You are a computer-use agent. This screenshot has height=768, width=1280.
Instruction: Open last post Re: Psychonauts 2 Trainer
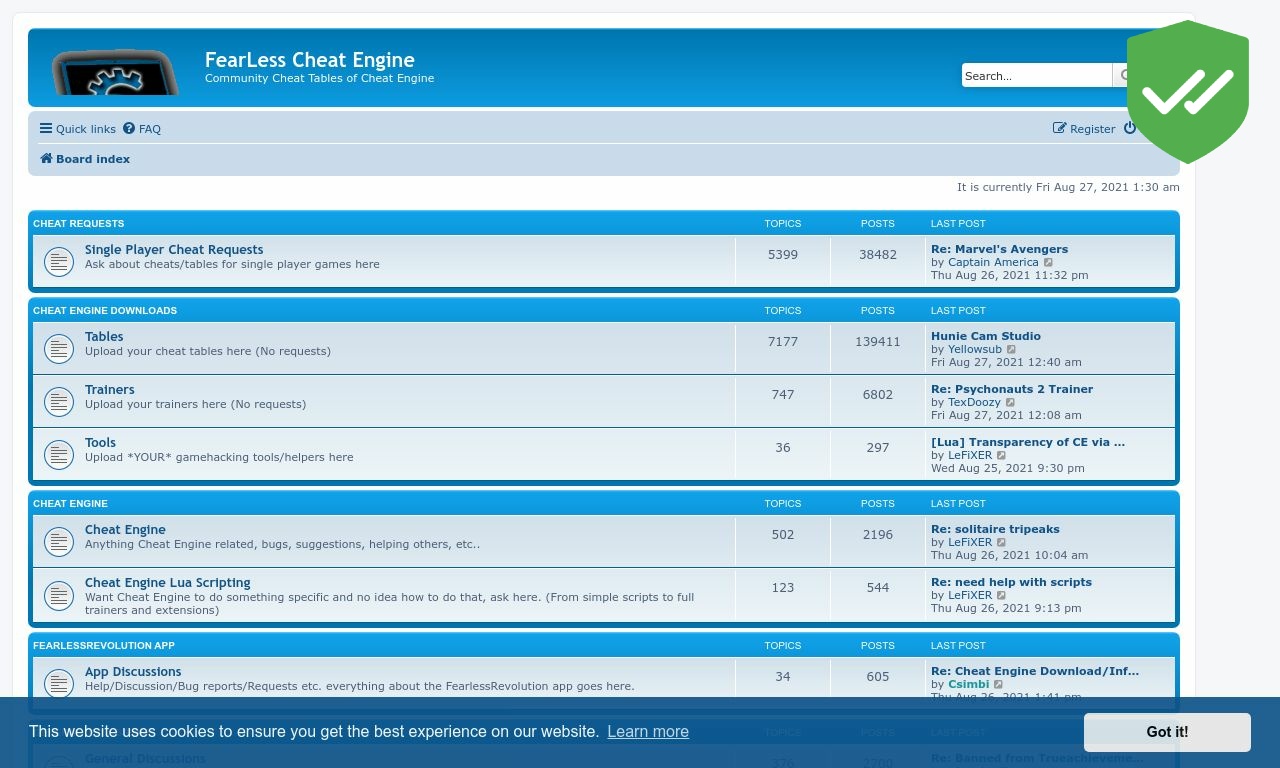click(x=1012, y=389)
